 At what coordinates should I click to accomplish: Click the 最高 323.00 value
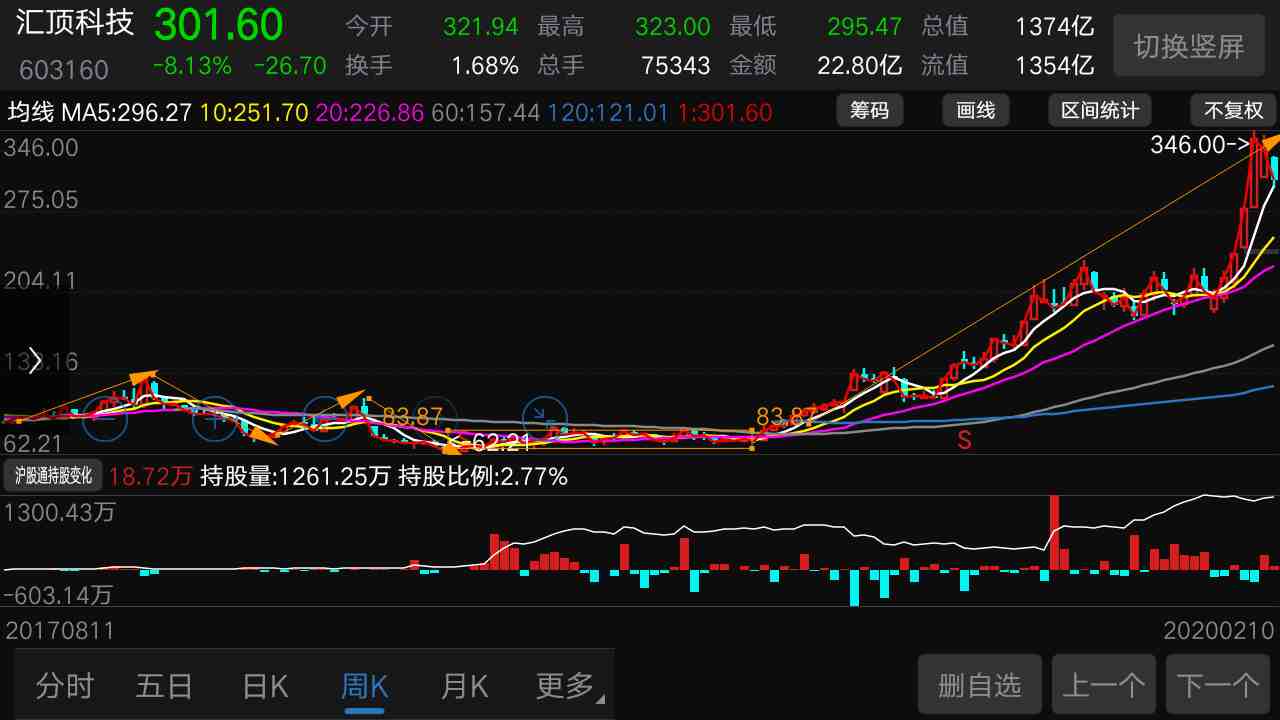tap(673, 27)
